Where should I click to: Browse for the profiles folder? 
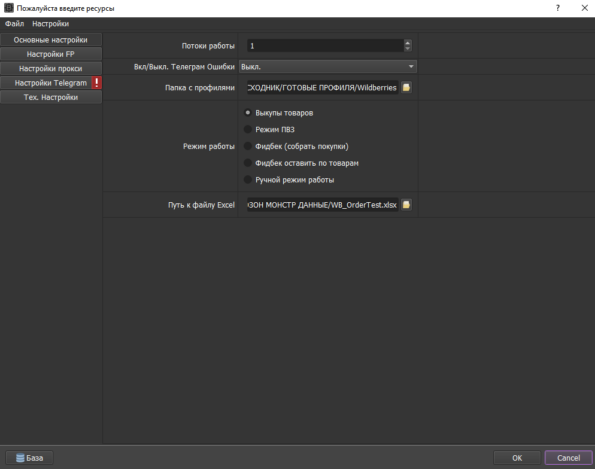pos(406,88)
